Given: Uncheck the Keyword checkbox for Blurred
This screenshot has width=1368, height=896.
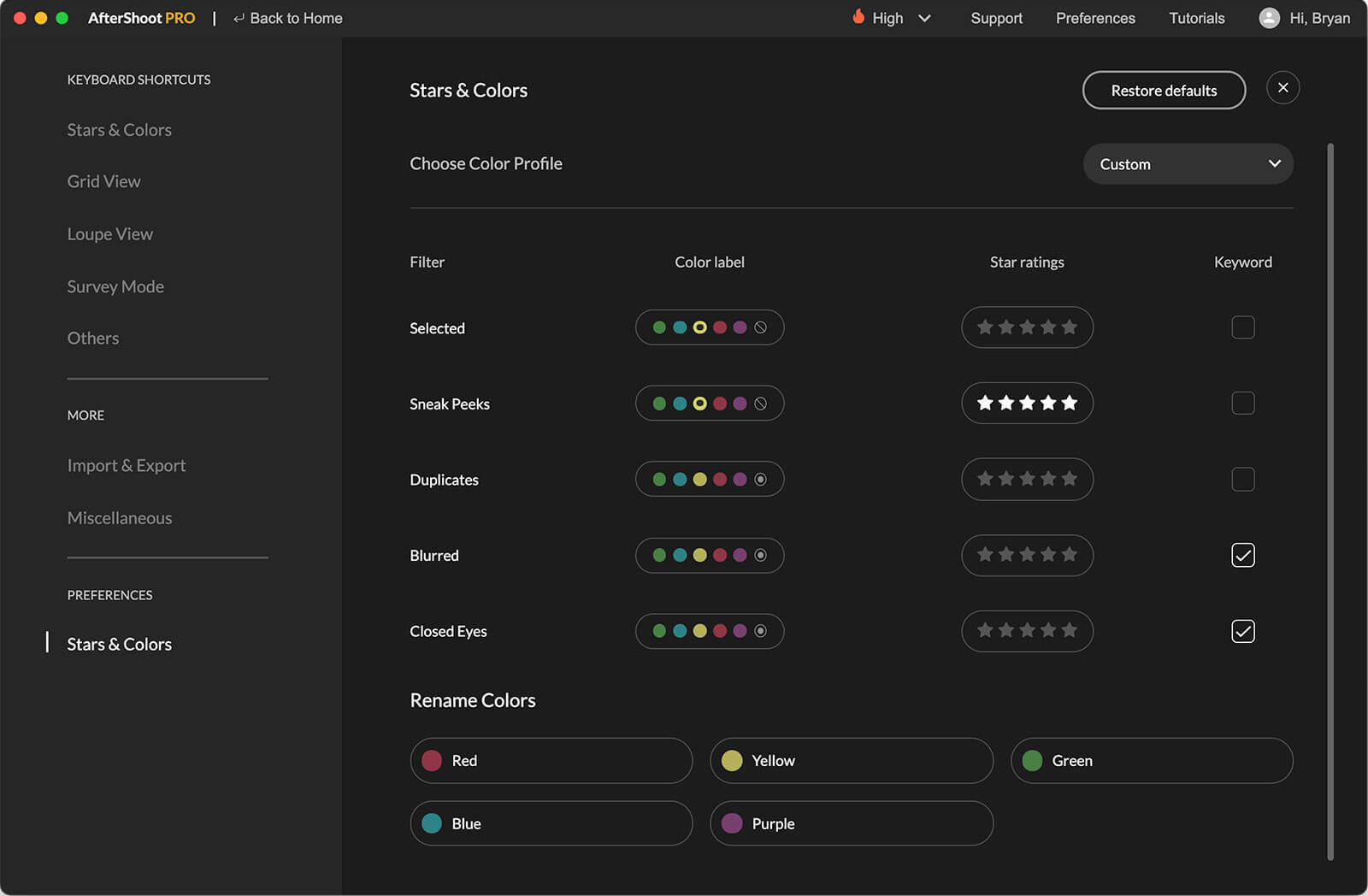Looking at the screenshot, I should [x=1242, y=555].
